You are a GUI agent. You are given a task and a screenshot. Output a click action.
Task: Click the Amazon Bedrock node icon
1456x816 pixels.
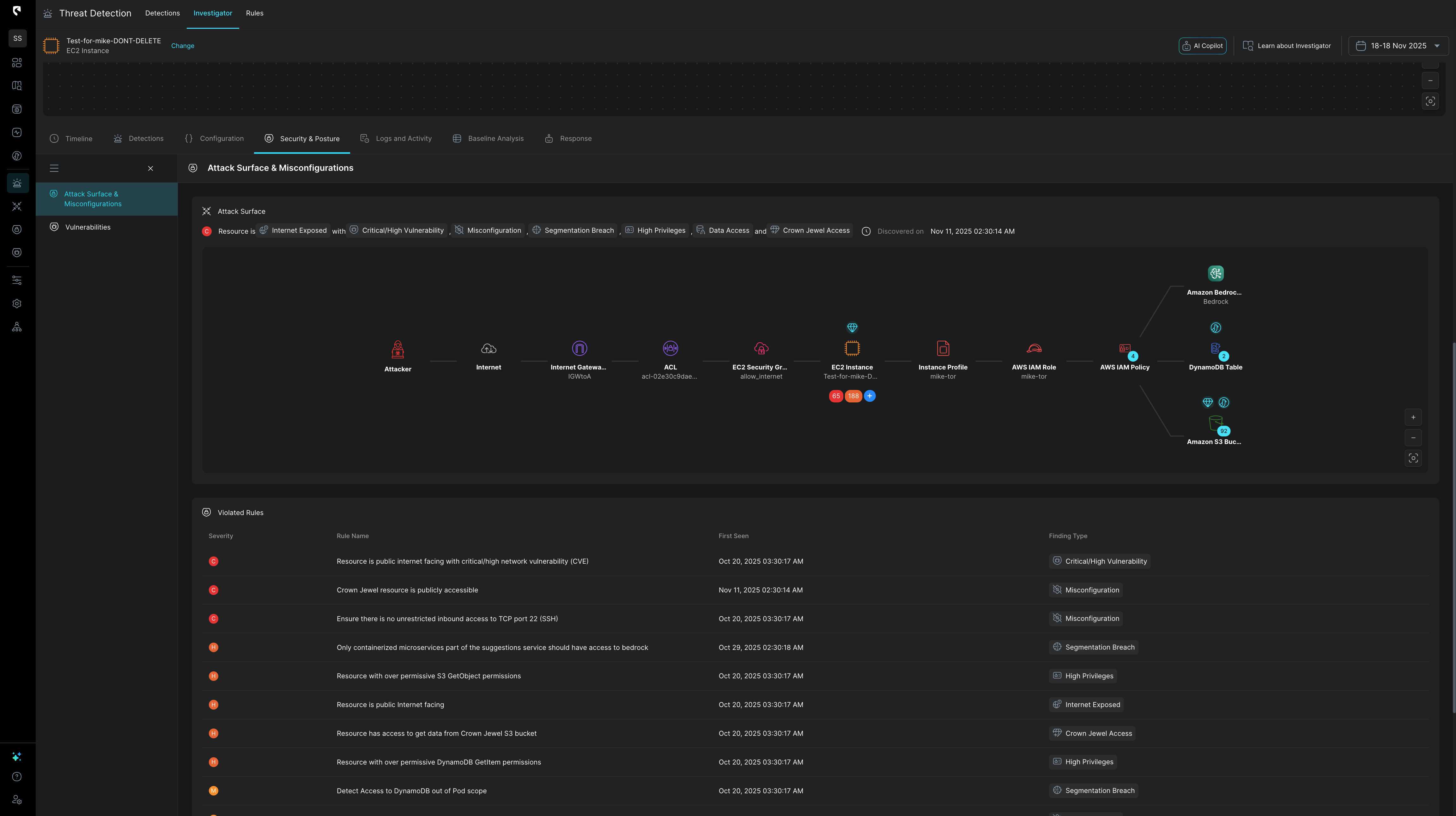click(x=1215, y=273)
